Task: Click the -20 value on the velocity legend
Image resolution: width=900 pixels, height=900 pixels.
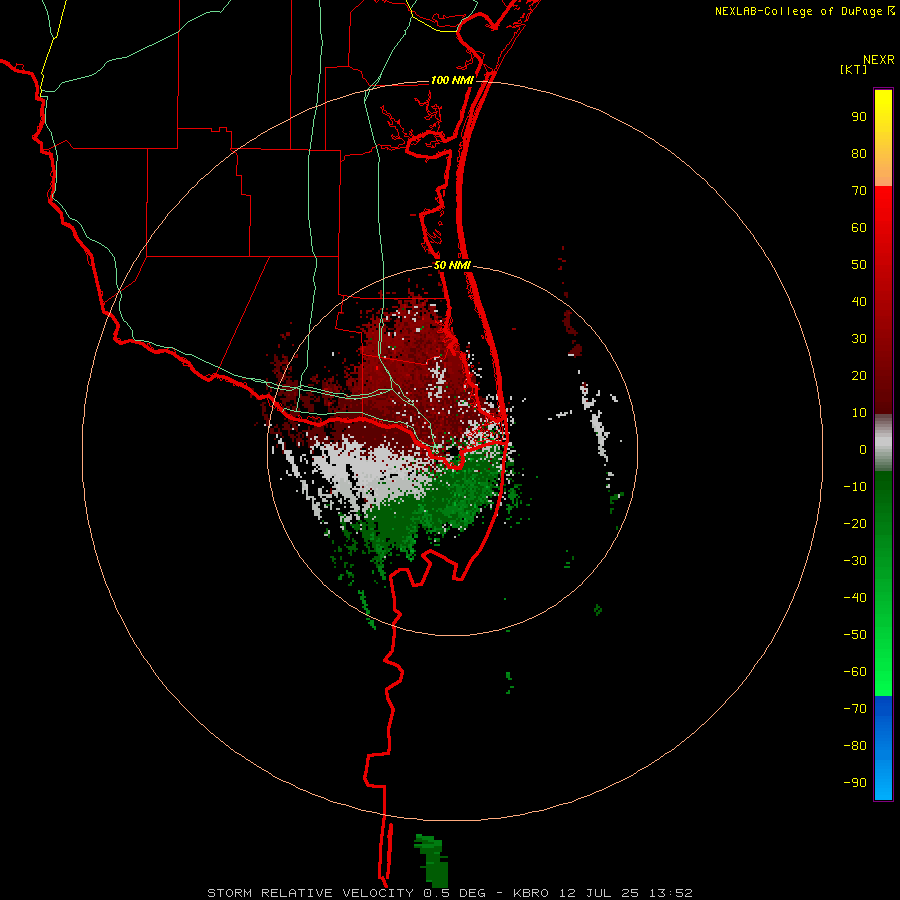Action: tap(855, 523)
